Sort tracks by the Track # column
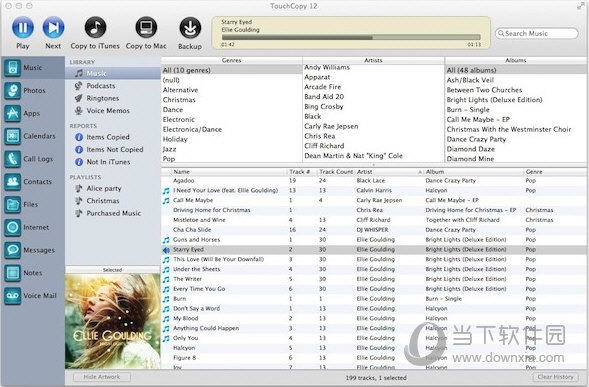This screenshot has height=387, width=589. point(302,172)
